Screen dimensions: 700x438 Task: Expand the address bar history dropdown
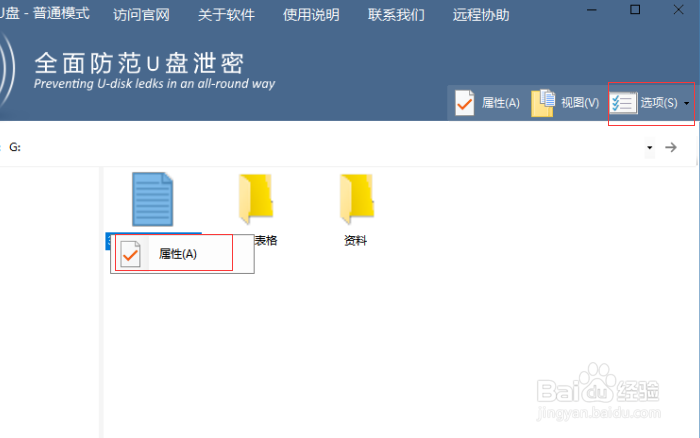click(650, 147)
